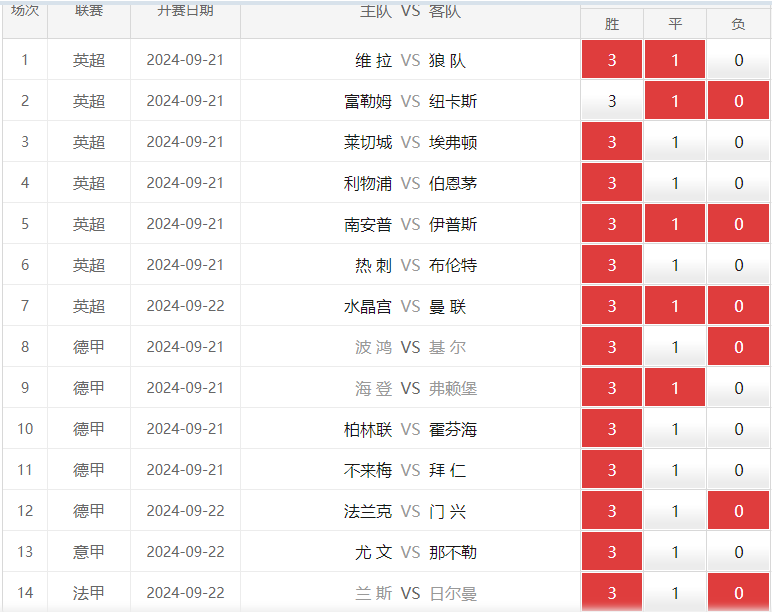Image resolution: width=772 pixels, height=612 pixels.
Task: Select loss 0 for 利物浦 VS 伯恩茅
Action: point(738,183)
